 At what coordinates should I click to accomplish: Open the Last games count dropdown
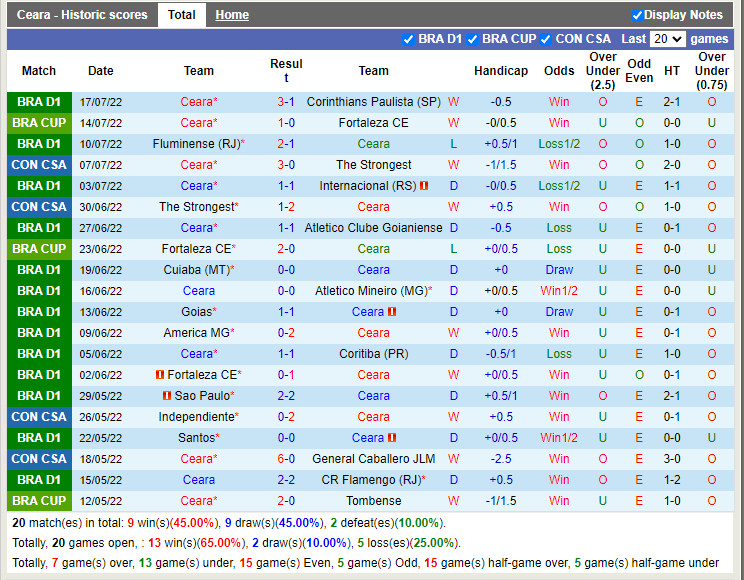pyautogui.click(x=667, y=39)
